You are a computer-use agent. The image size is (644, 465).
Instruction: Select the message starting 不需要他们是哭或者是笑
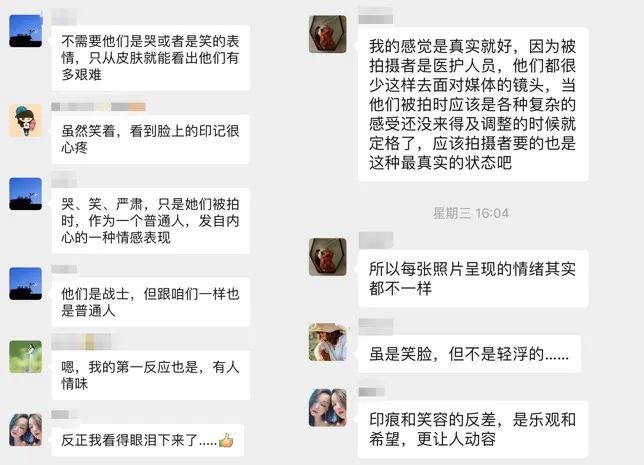click(151, 58)
